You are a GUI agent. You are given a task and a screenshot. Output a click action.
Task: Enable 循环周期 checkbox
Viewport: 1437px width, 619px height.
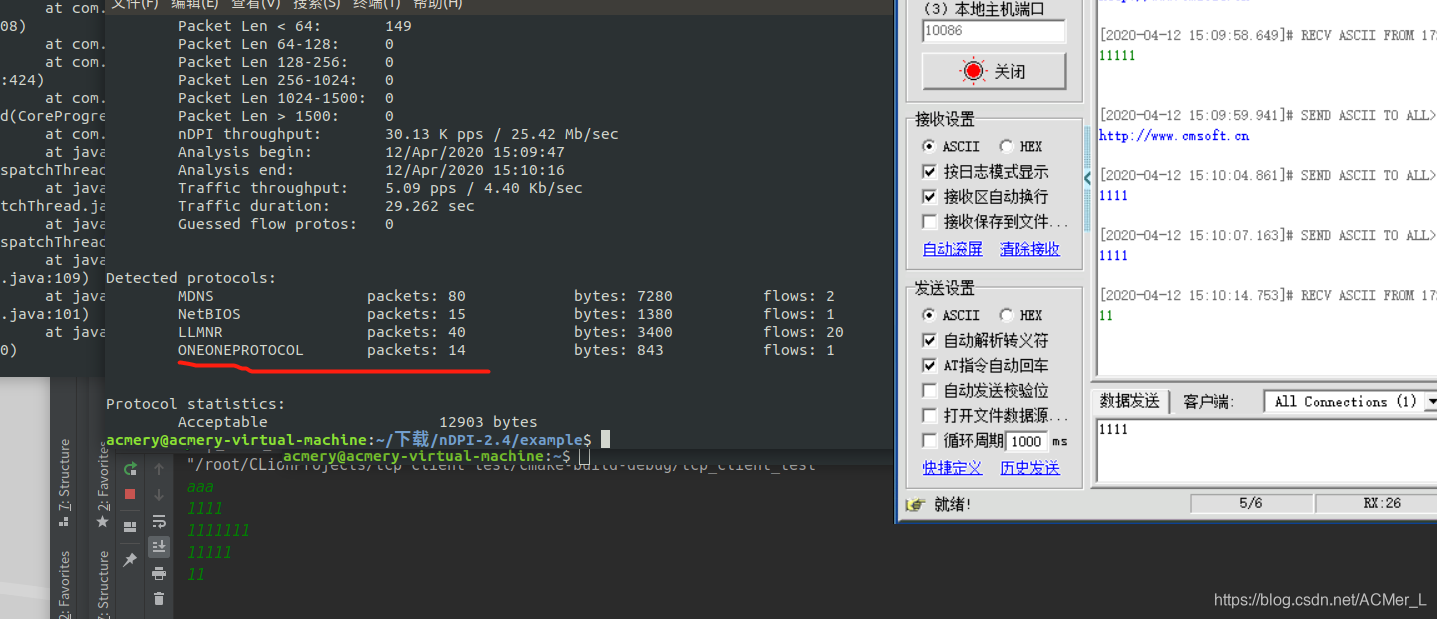[x=929, y=441]
